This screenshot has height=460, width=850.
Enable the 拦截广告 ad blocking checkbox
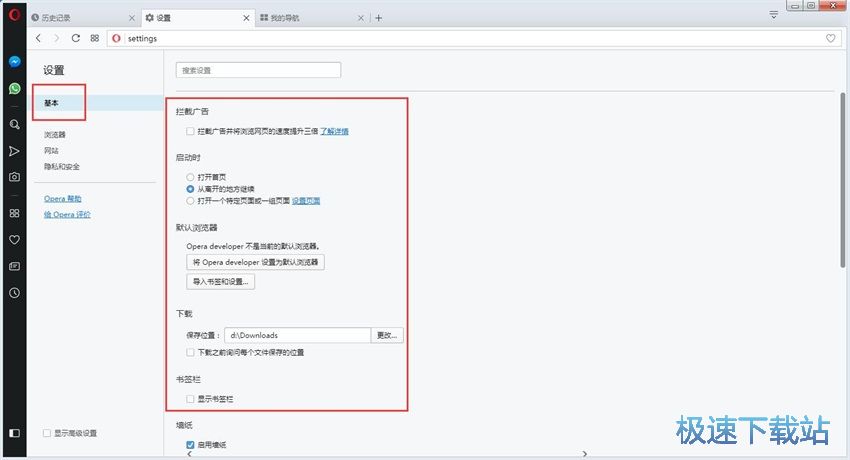pyautogui.click(x=190, y=131)
